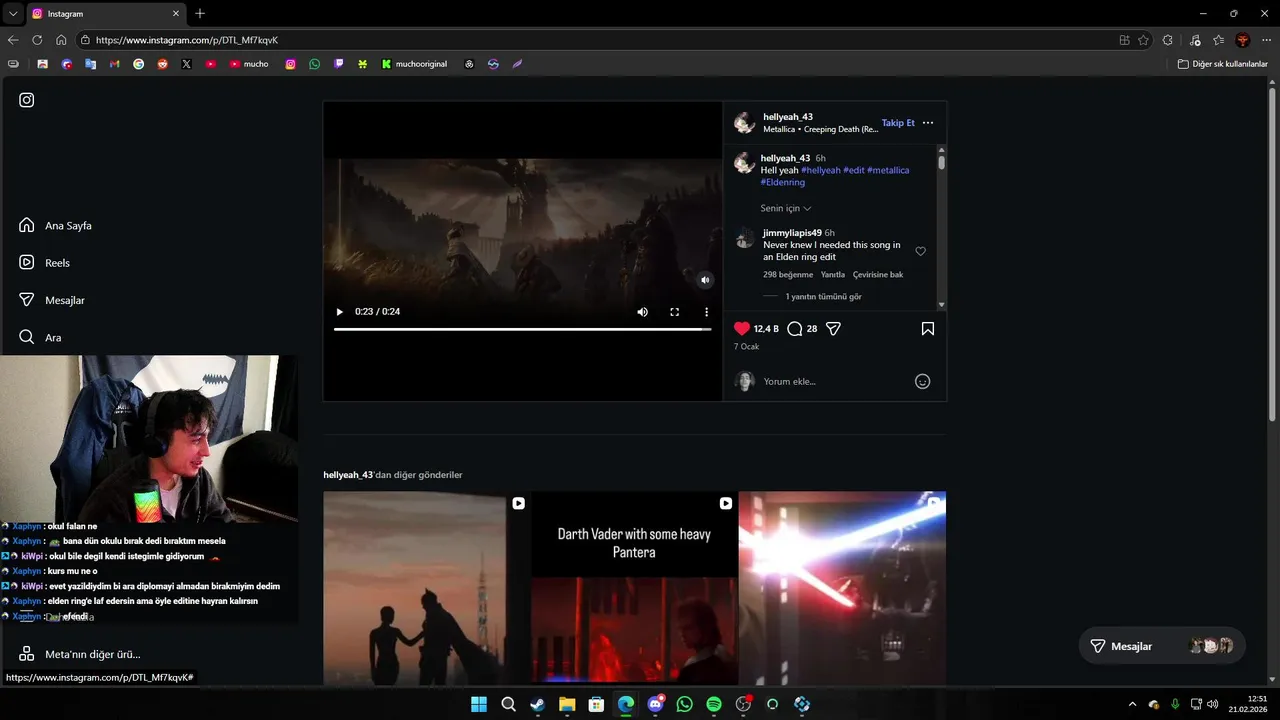
Task: Open the emoji picker in comment box
Action: (x=923, y=381)
